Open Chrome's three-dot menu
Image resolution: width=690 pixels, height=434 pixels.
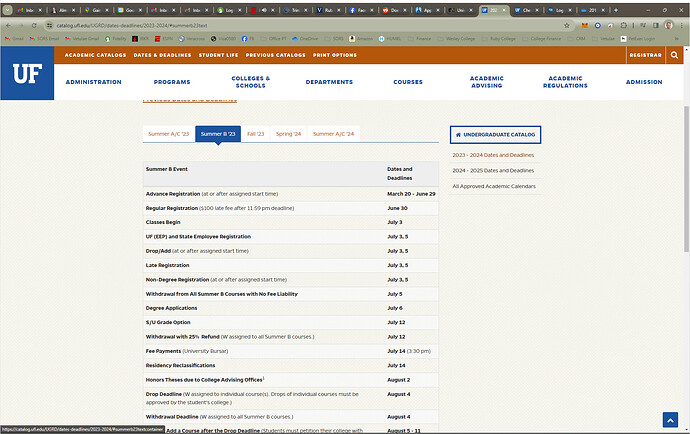(x=681, y=26)
